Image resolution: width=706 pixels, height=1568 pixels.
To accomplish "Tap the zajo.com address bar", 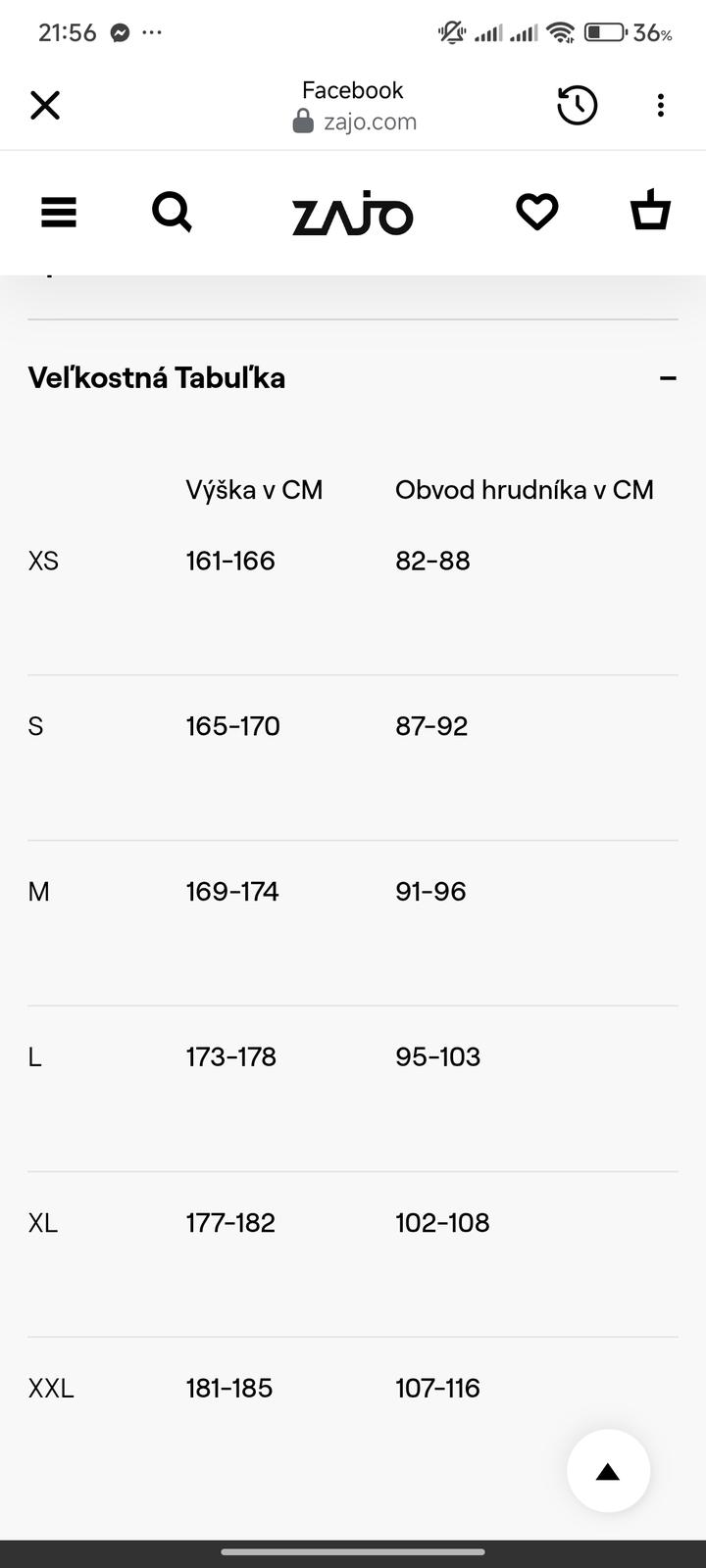I will click(x=355, y=122).
